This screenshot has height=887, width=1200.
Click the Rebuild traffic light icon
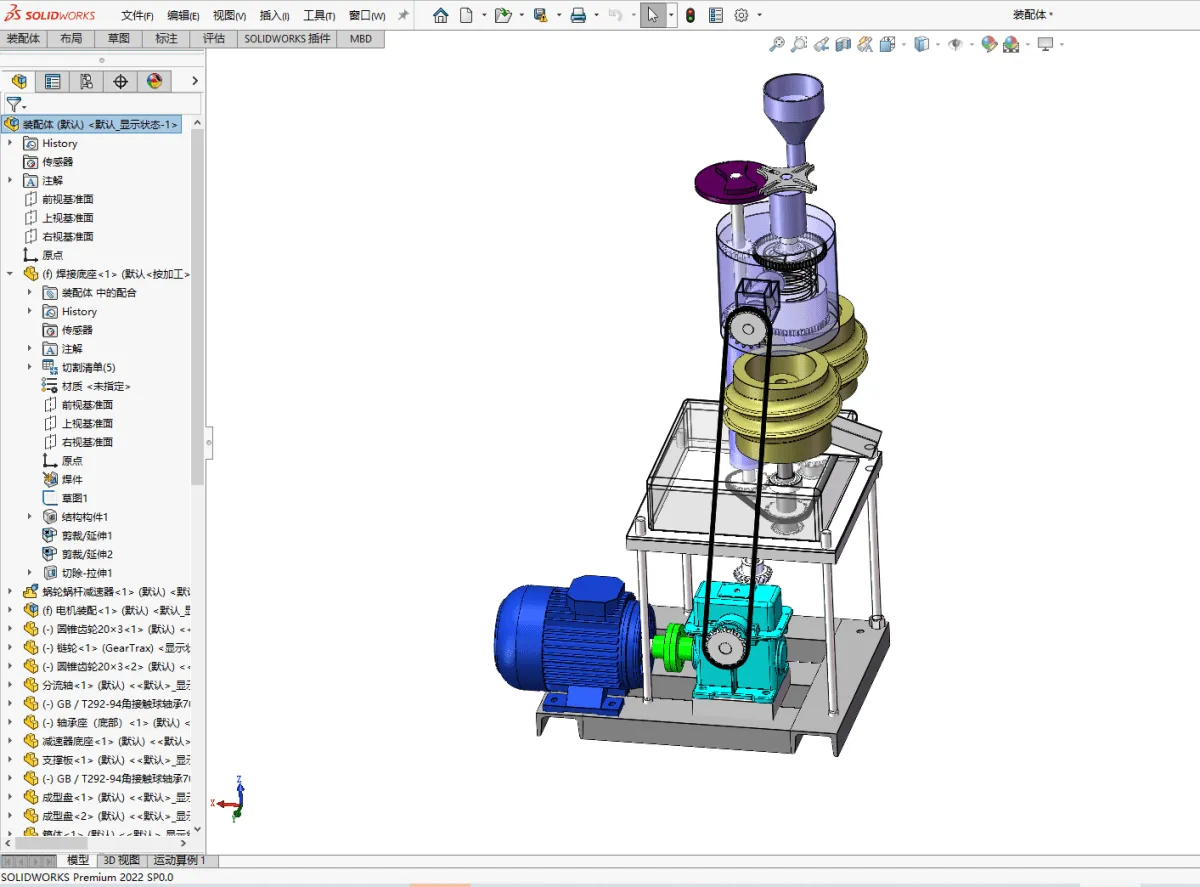pos(690,15)
